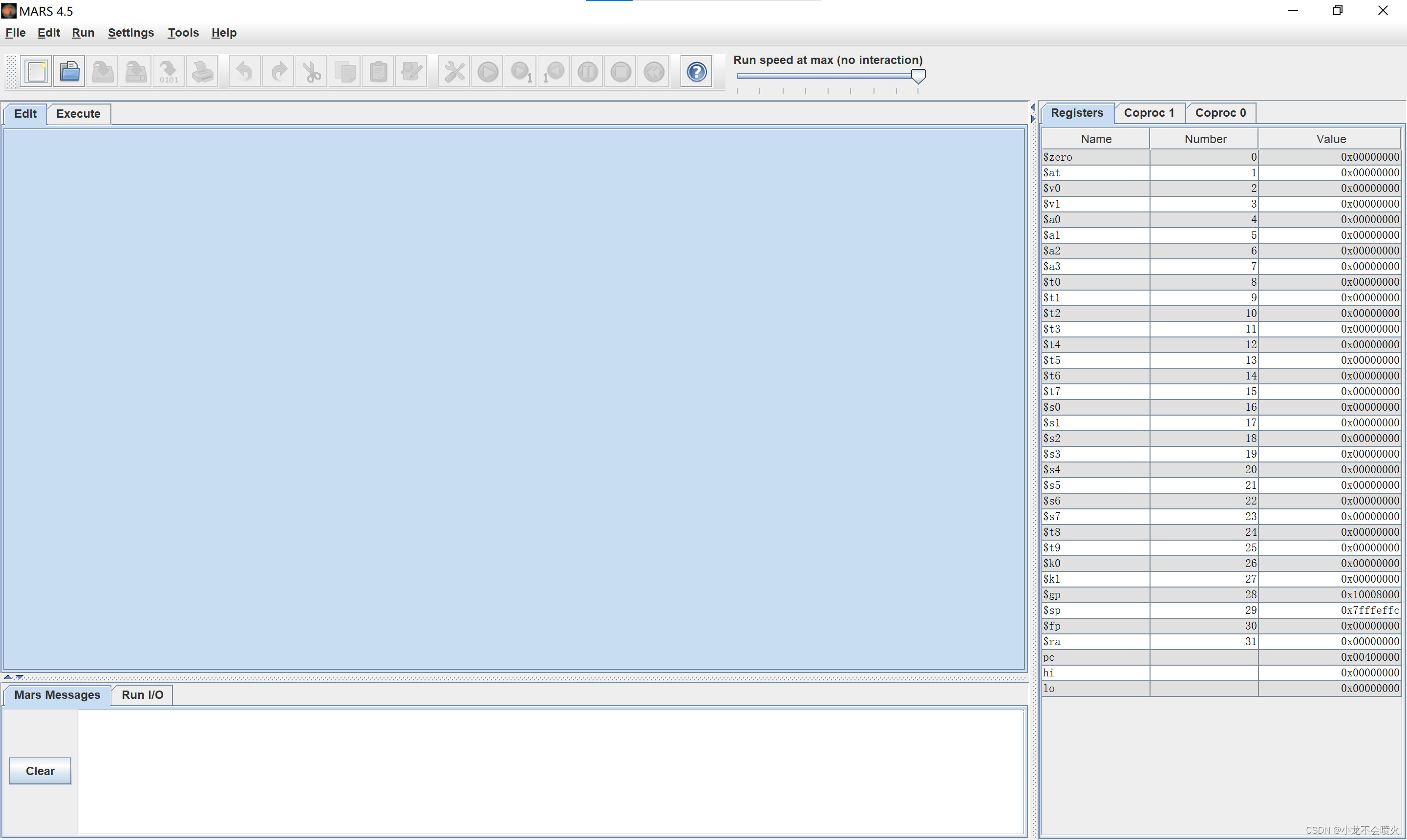
Task: Click the Help question mark icon
Action: point(697,72)
